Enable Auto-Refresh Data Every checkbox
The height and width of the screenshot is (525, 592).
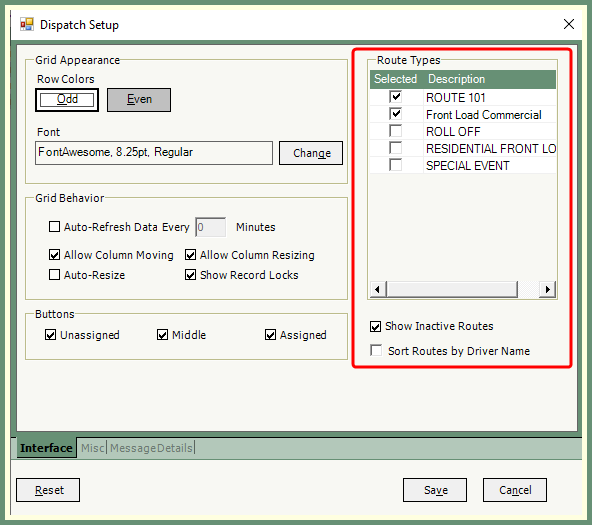(54, 227)
